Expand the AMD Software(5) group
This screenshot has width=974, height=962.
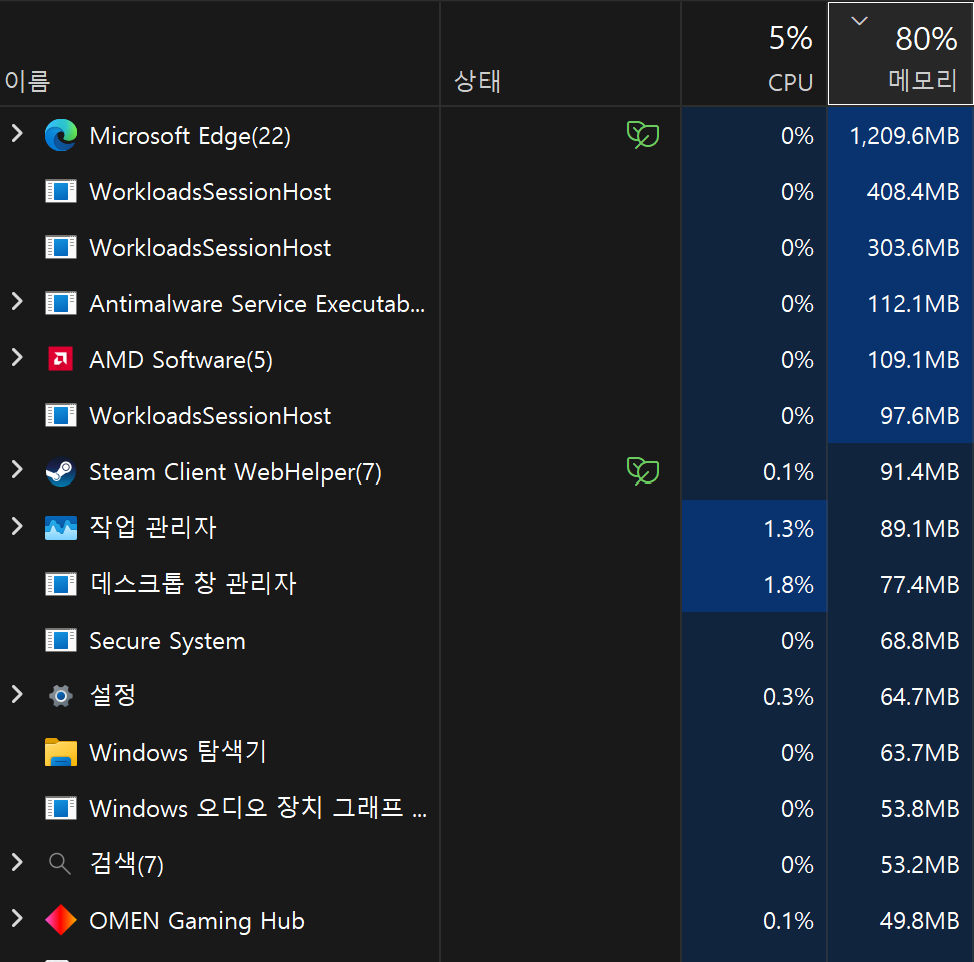[x=17, y=357]
